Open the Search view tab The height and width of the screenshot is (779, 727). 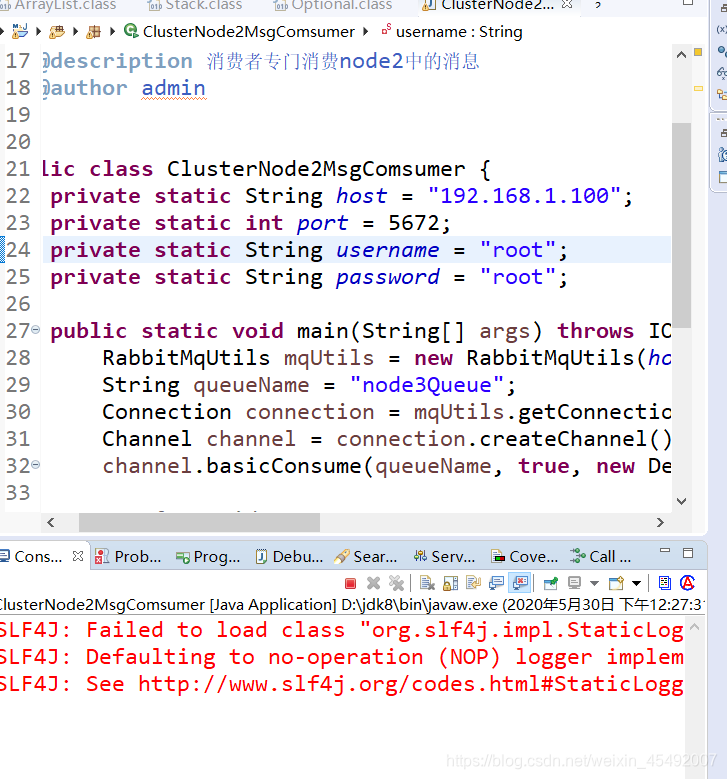click(x=366, y=556)
